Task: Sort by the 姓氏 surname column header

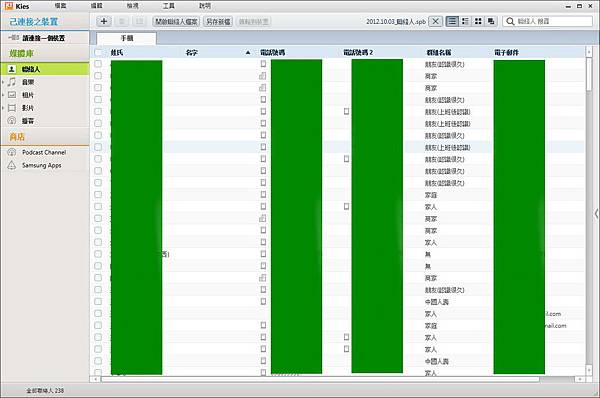Action: pyautogui.click(x=117, y=52)
